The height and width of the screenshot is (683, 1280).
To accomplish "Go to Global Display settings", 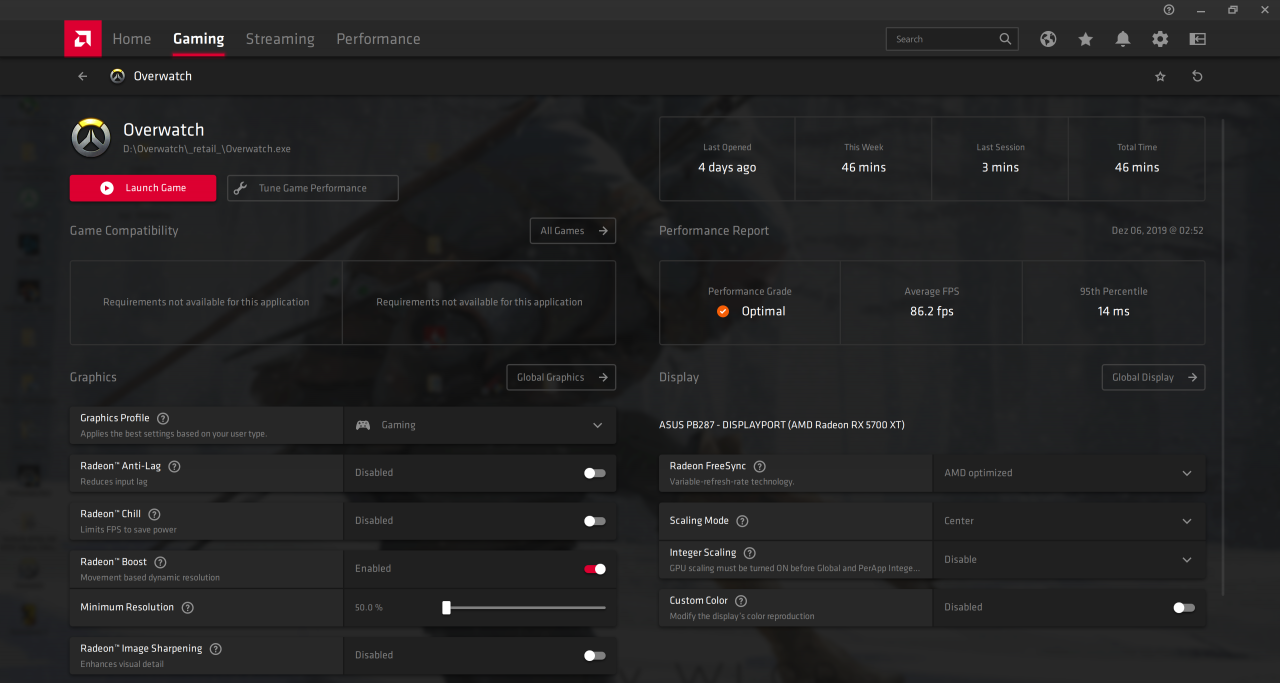I will pos(1153,377).
